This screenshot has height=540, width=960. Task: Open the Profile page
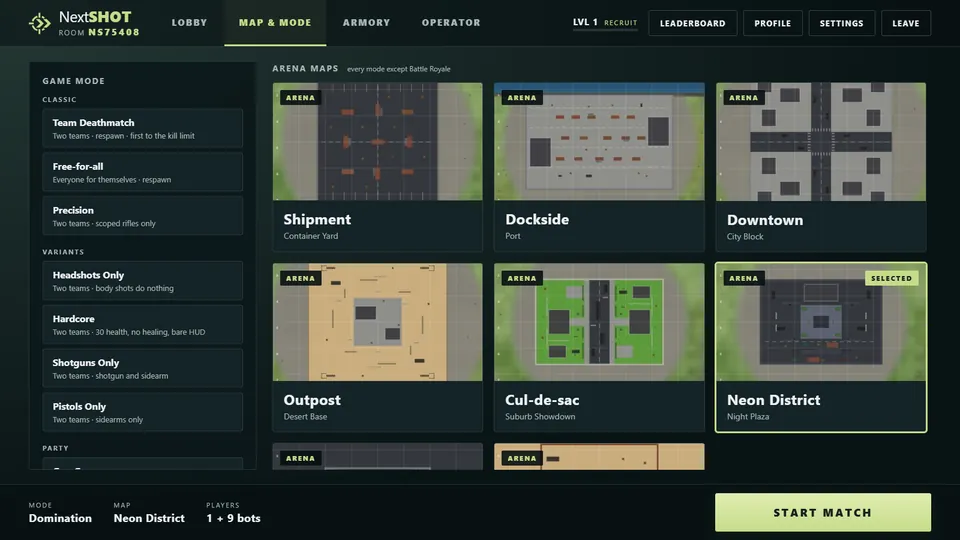(773, 23)
